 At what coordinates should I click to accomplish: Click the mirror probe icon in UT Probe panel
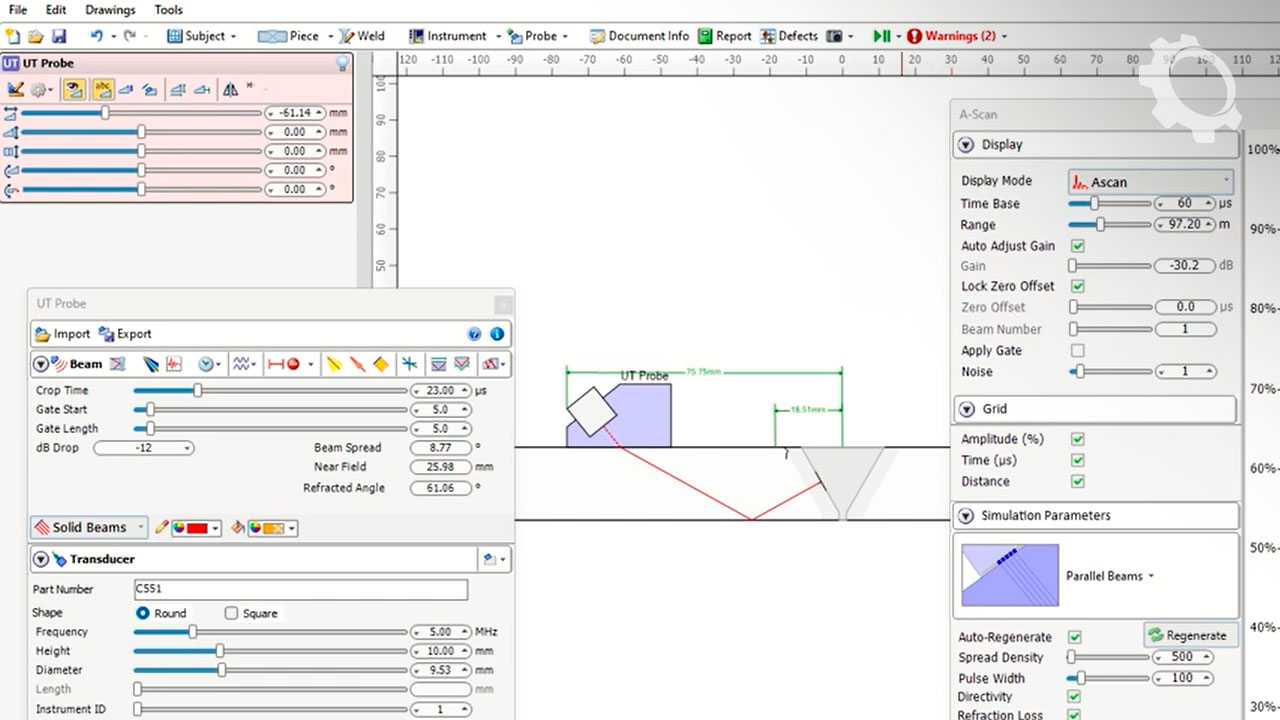(x=230, y=89)
